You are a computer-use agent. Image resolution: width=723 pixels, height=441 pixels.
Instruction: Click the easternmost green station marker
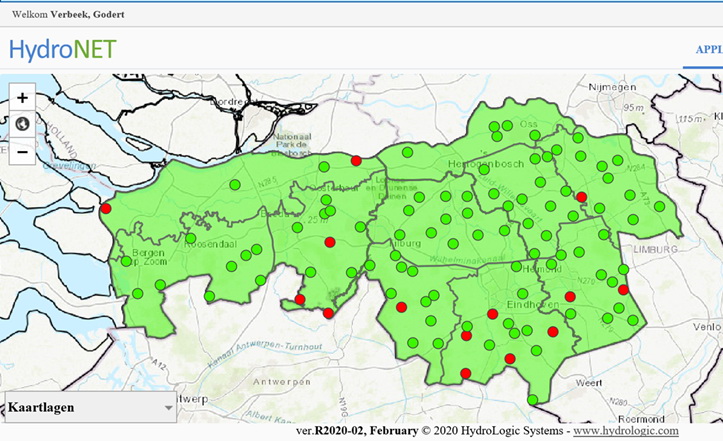(659, 206)
